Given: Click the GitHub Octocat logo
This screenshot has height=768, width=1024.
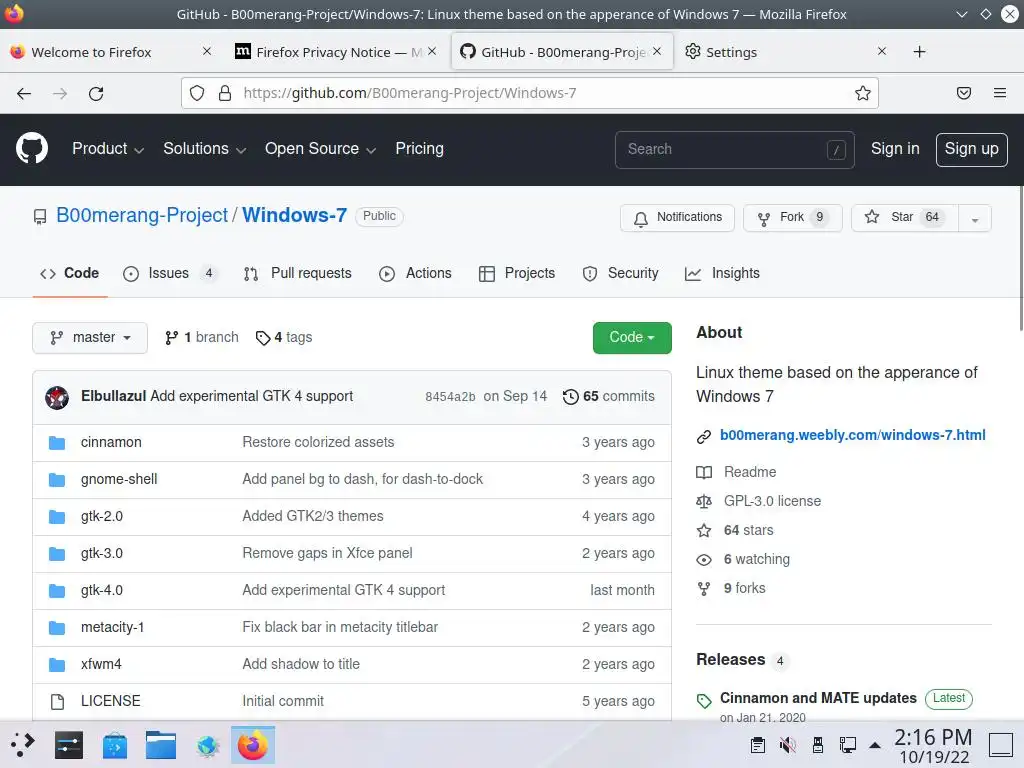Looking at the screenshot, I should (x=31, y=148).
